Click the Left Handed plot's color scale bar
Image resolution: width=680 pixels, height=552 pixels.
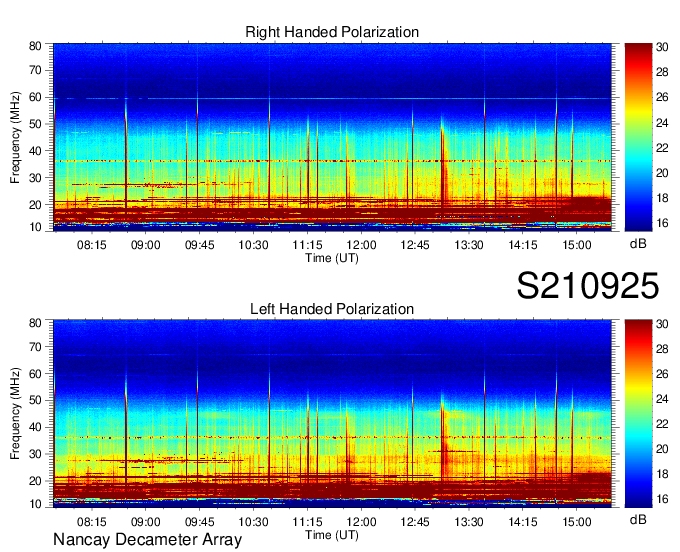pos(638,414)
